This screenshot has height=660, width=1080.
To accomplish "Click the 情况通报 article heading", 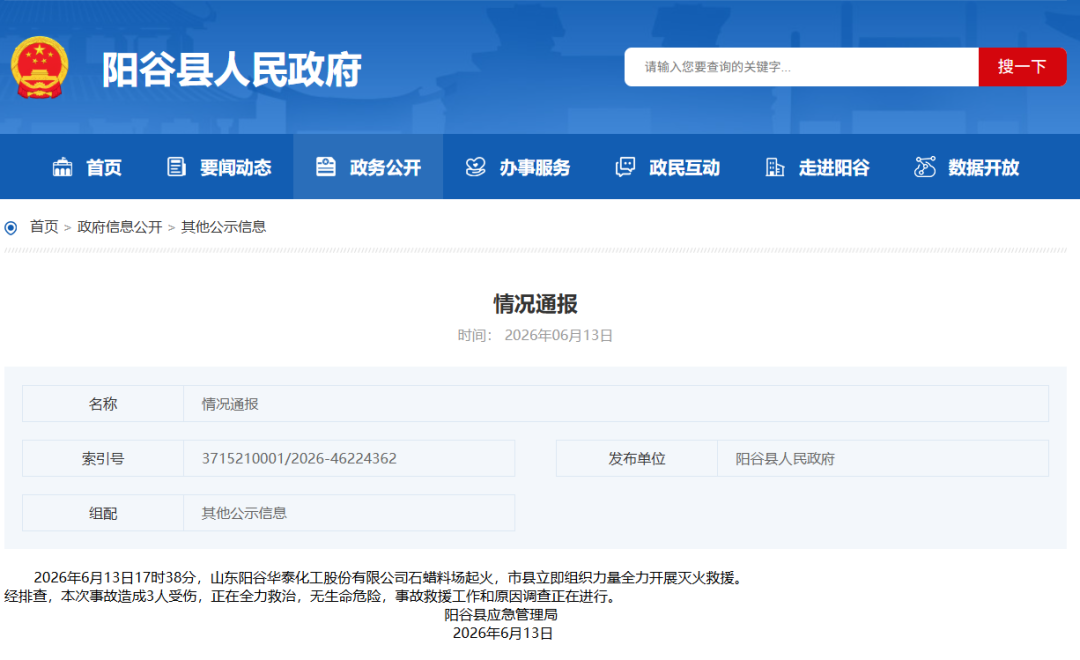I will click(x=535, y=304).
